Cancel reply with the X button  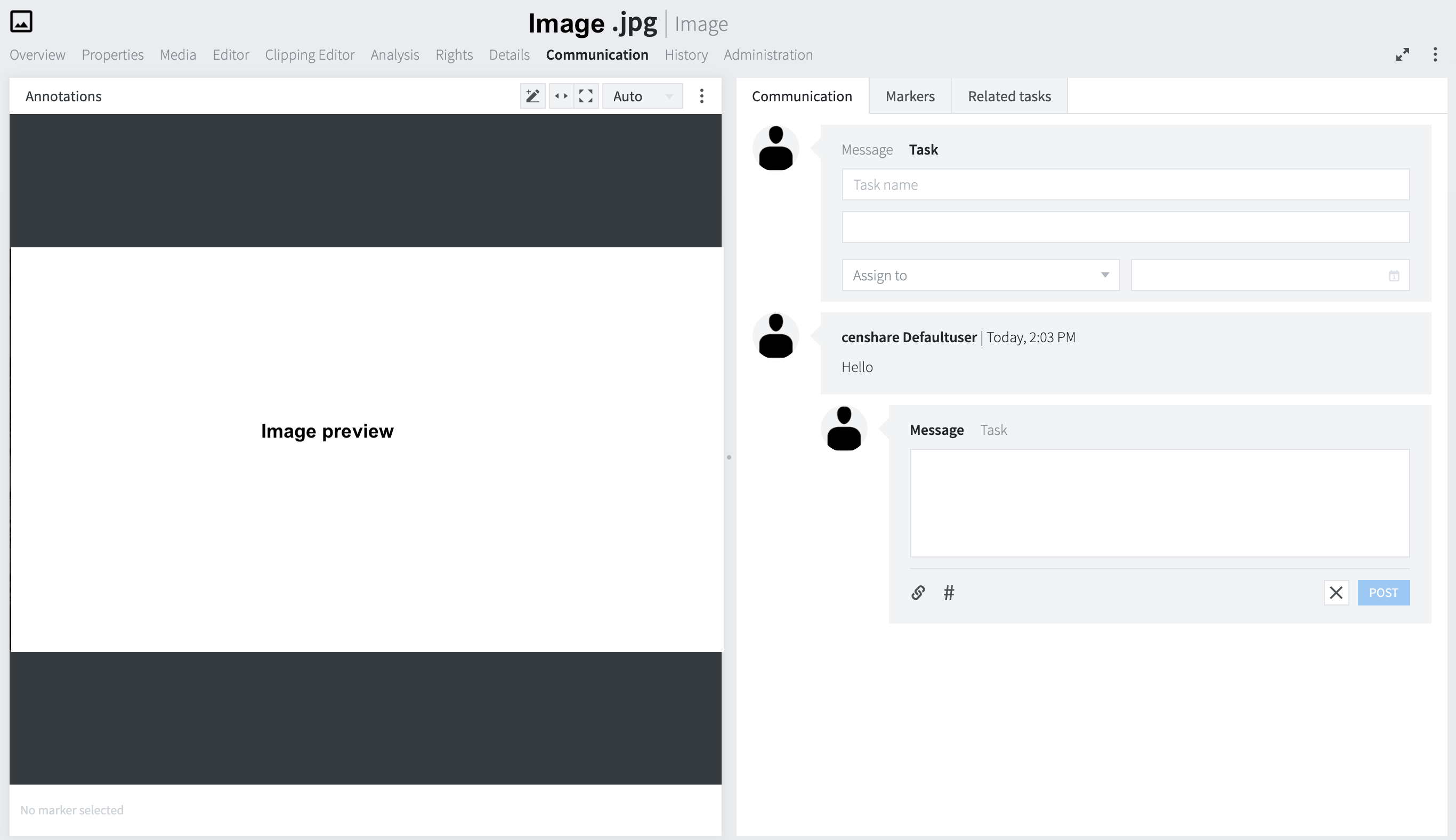[1336, 593]
